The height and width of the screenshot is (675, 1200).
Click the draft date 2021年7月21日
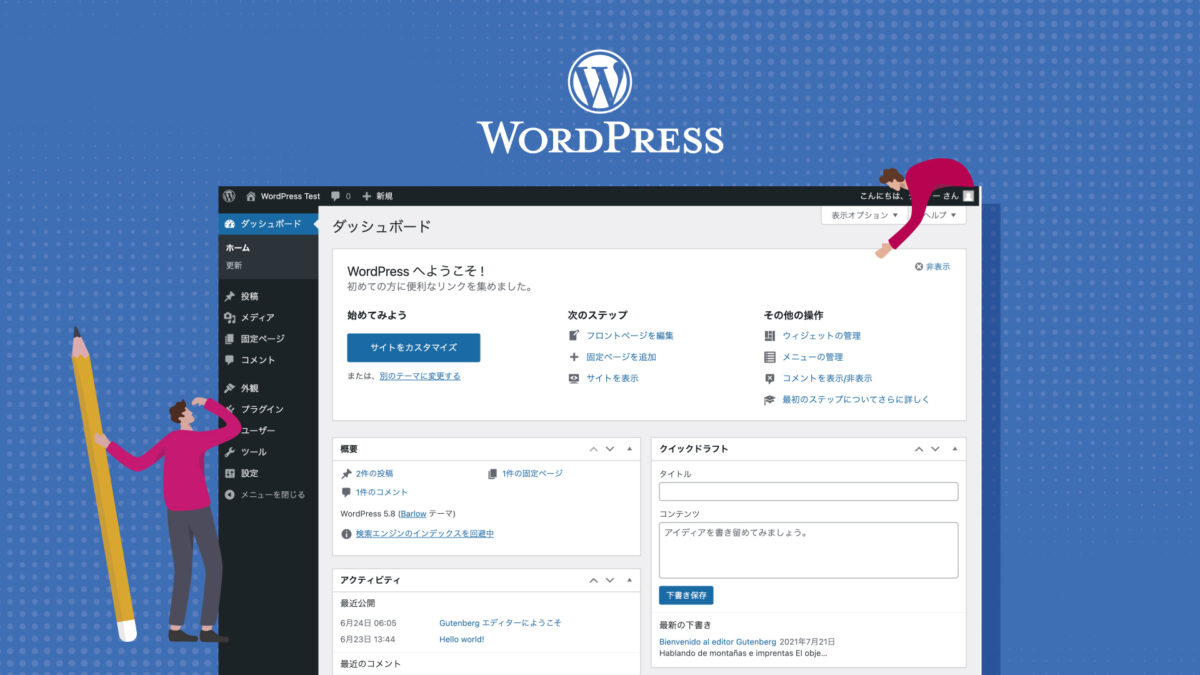[x=807, y=641]
